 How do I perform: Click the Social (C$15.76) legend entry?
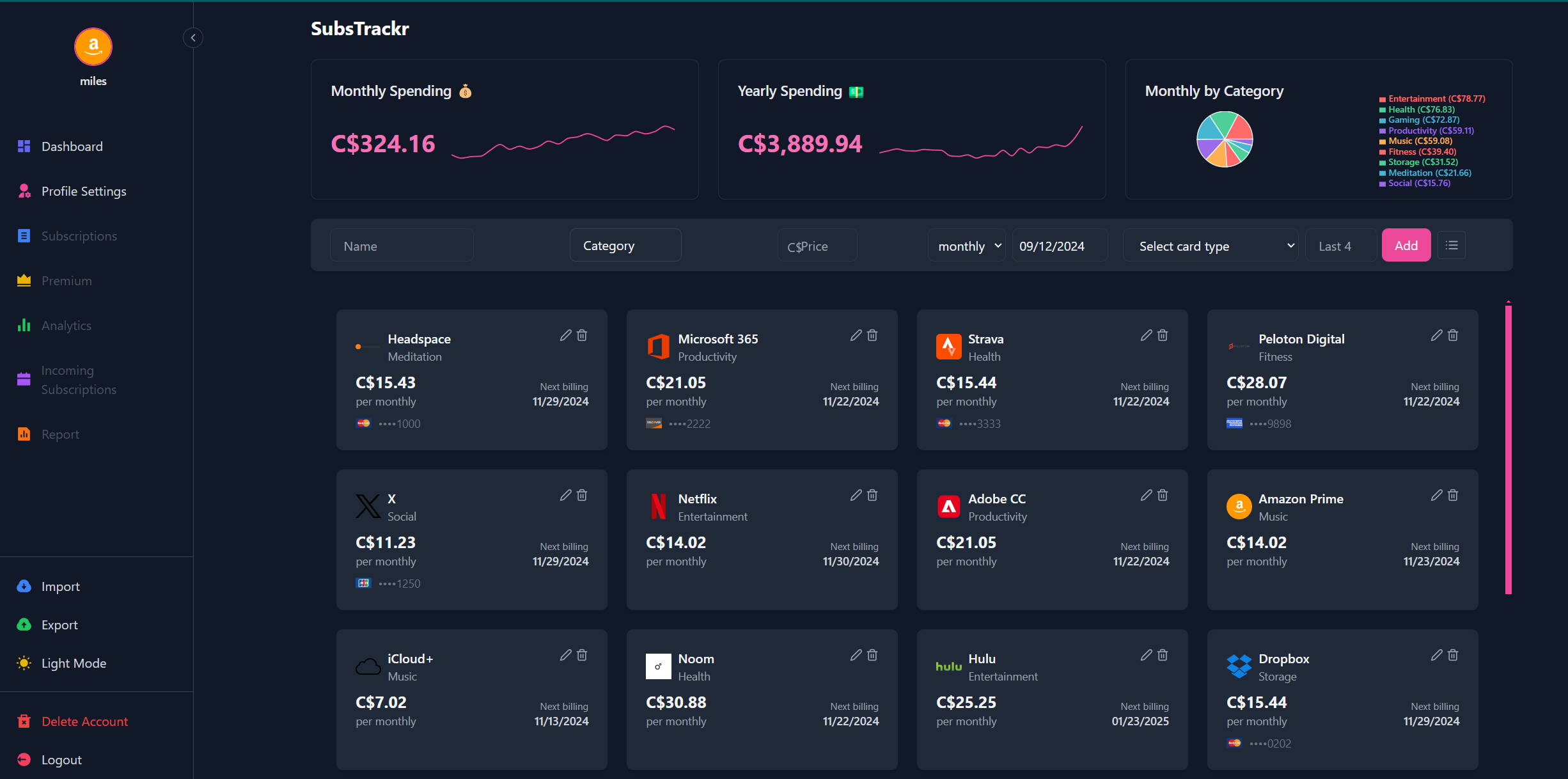coord(1415,183)
